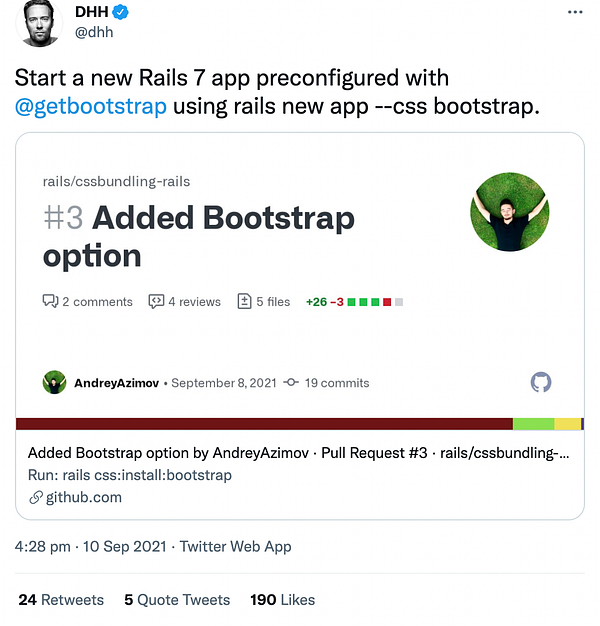The width and height of the screenshot is (600, 626).
Task: Click the commits node icon
Action: tap(291, 382)
